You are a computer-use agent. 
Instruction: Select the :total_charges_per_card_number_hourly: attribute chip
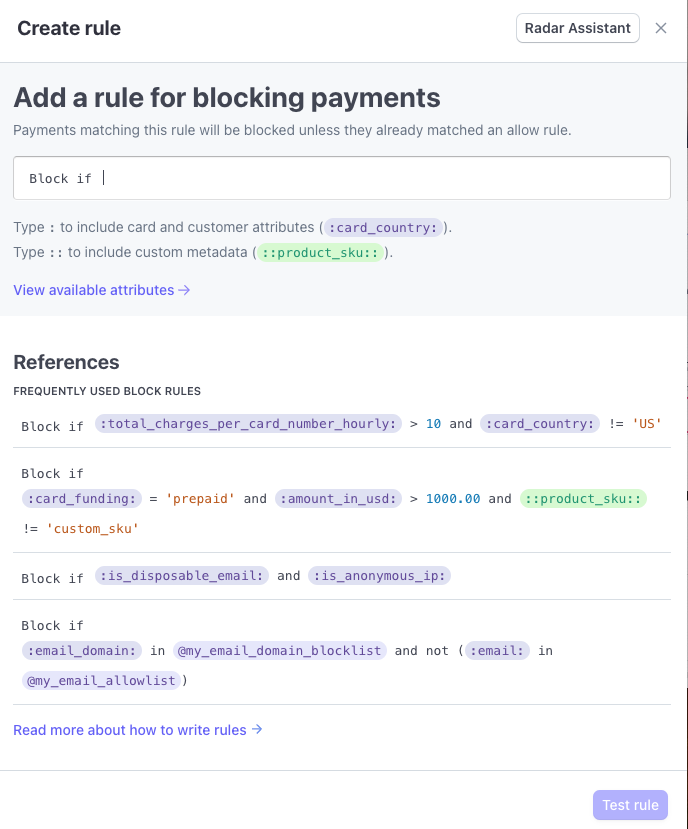[x=248, y=424]
